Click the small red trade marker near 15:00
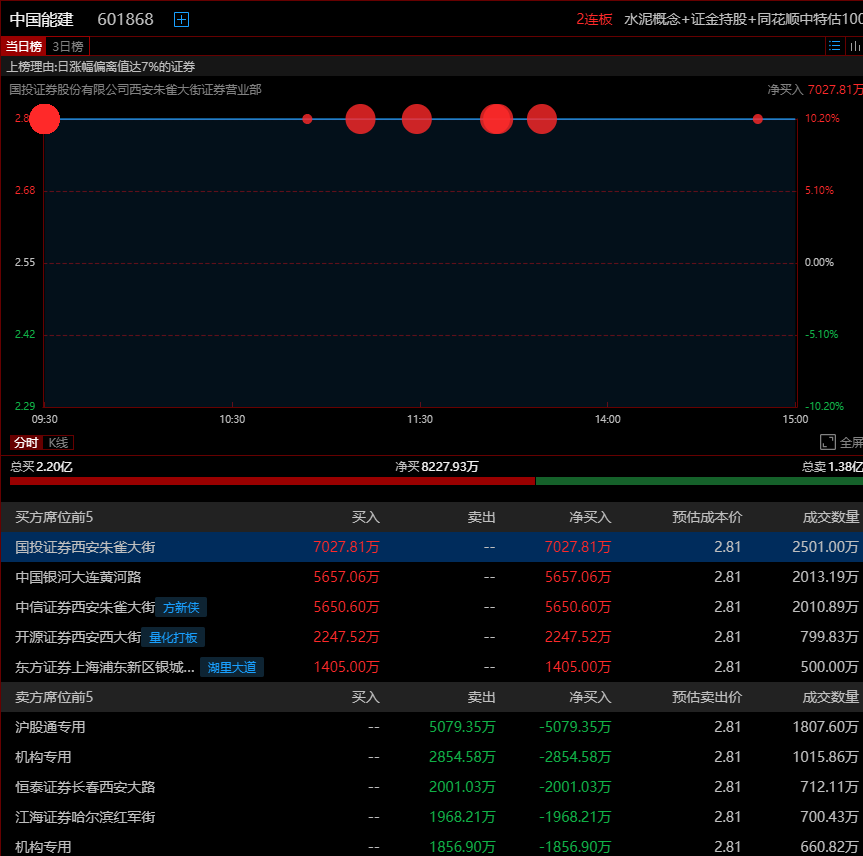This screenshot has width=863, height=856. 758,119
